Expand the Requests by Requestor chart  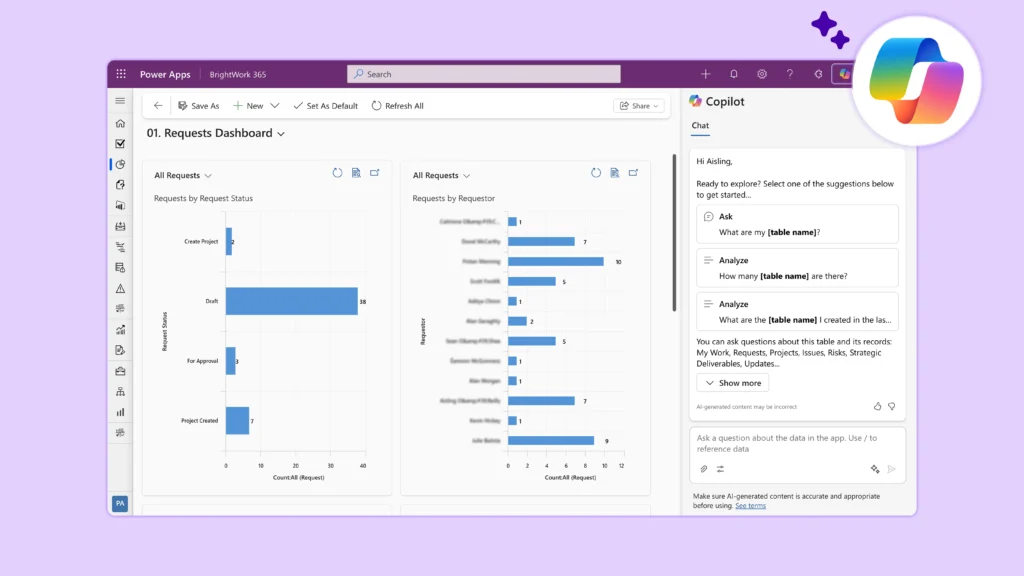pyautogui.click(x=633, y=173)
